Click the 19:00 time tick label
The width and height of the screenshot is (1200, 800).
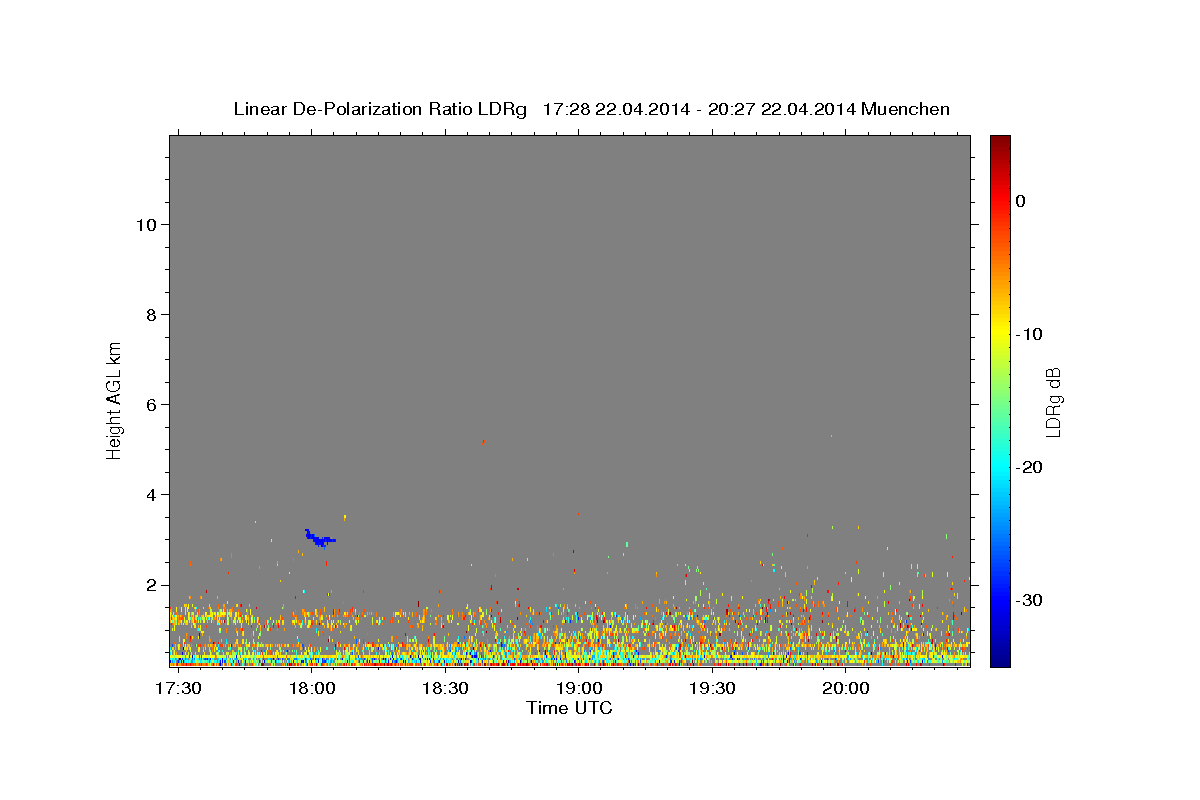pos(579,689)
